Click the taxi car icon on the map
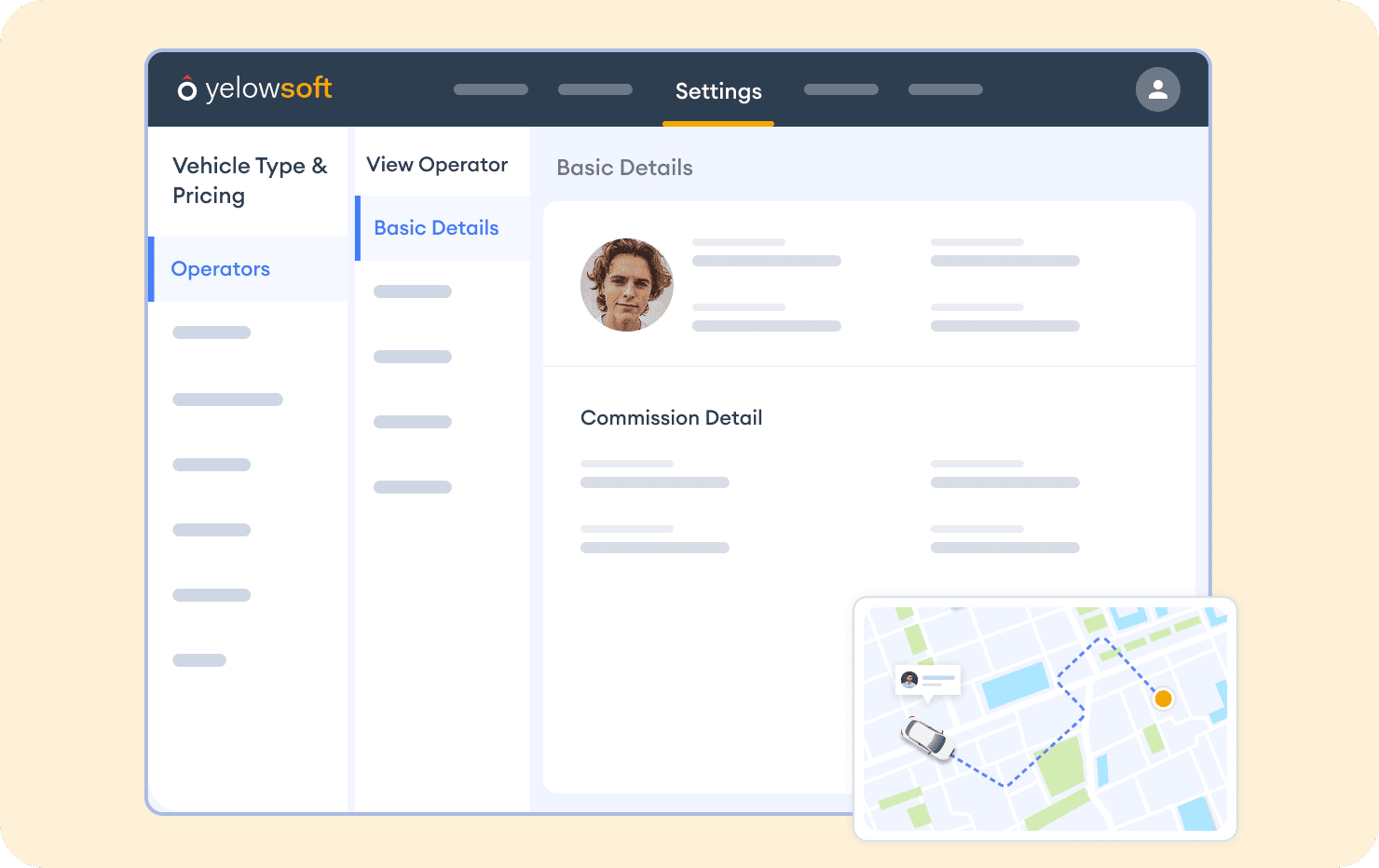This screenshot has width=1379, height=868. pyautogui.click(x=926, y=739)
